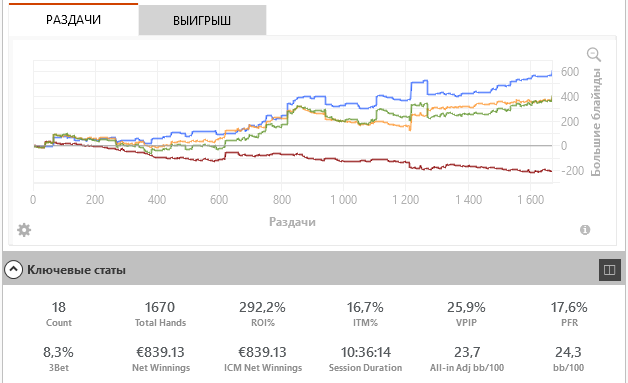Click the ICM Net Winnings stat
Viewport: 628px width, 383px height.
pyautogui.click(x=263, y=358)
